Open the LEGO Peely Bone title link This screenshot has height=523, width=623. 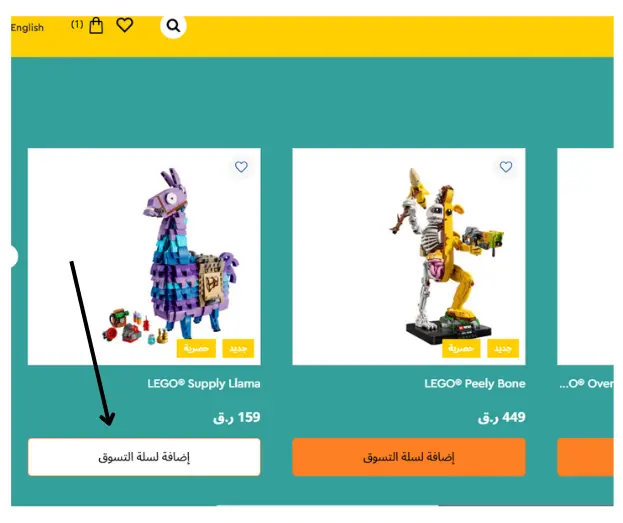pyautogui.click(x=475, y=384)
